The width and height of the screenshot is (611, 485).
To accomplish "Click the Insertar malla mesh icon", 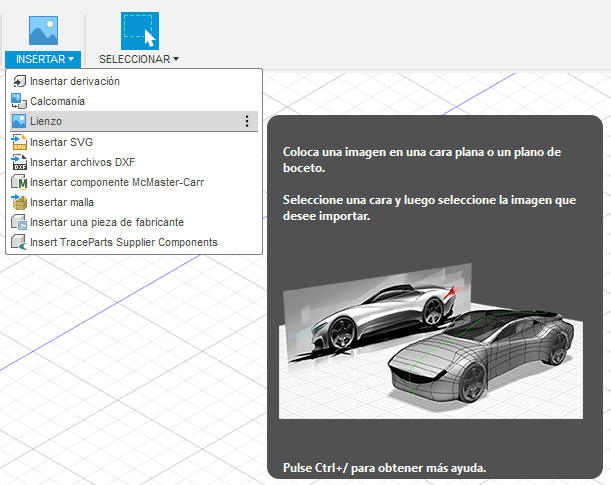I will click(x=19, y=202).
